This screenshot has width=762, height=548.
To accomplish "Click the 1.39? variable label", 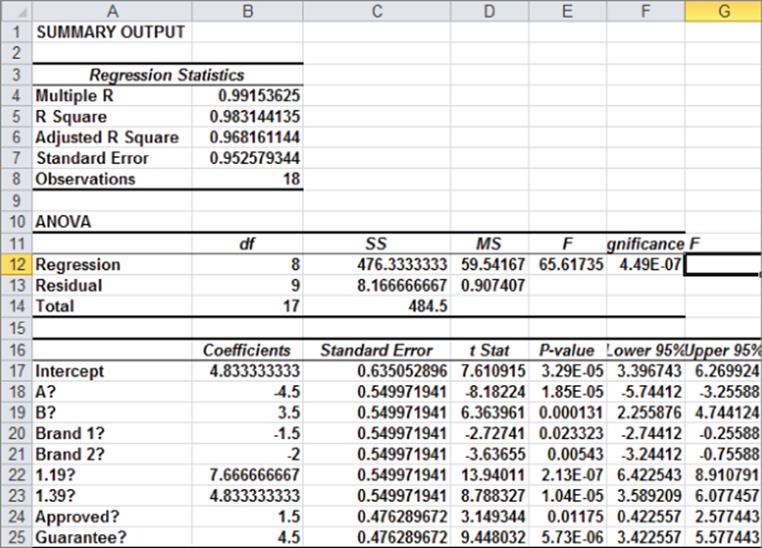I will click(55, 496).
